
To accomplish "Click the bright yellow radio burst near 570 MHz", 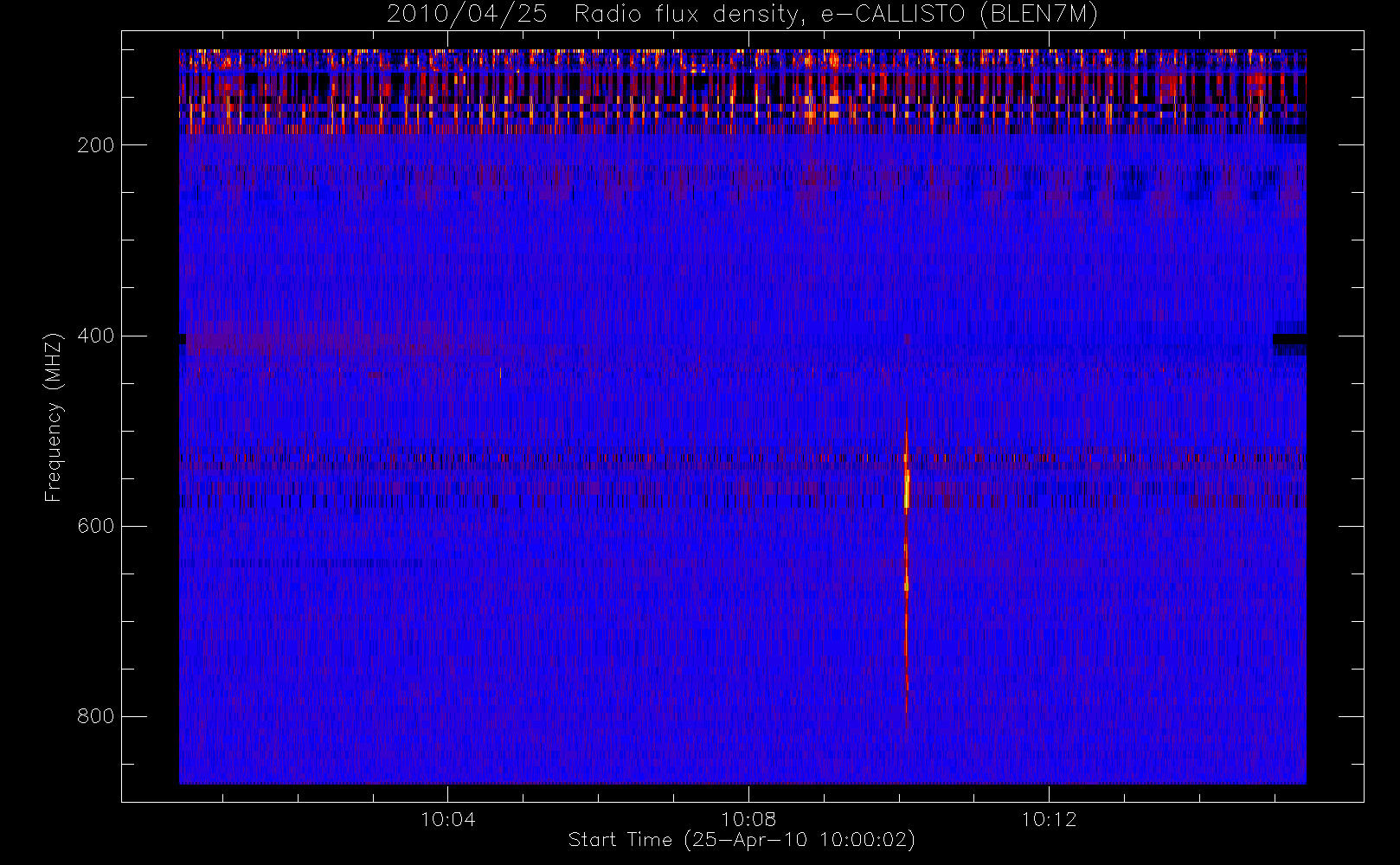I will coord(907,490).
